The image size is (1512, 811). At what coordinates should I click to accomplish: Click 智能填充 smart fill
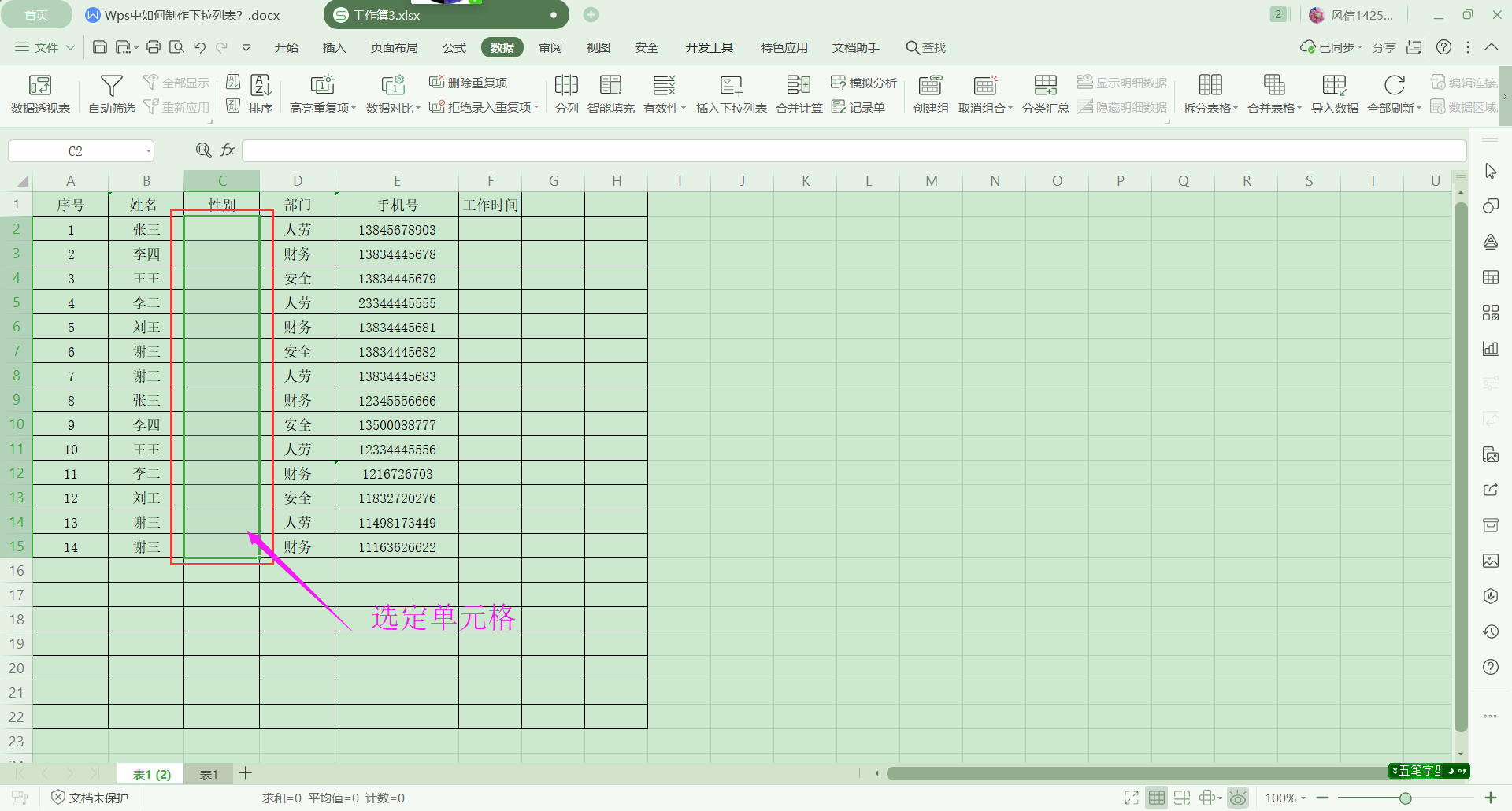click(610, 94)
